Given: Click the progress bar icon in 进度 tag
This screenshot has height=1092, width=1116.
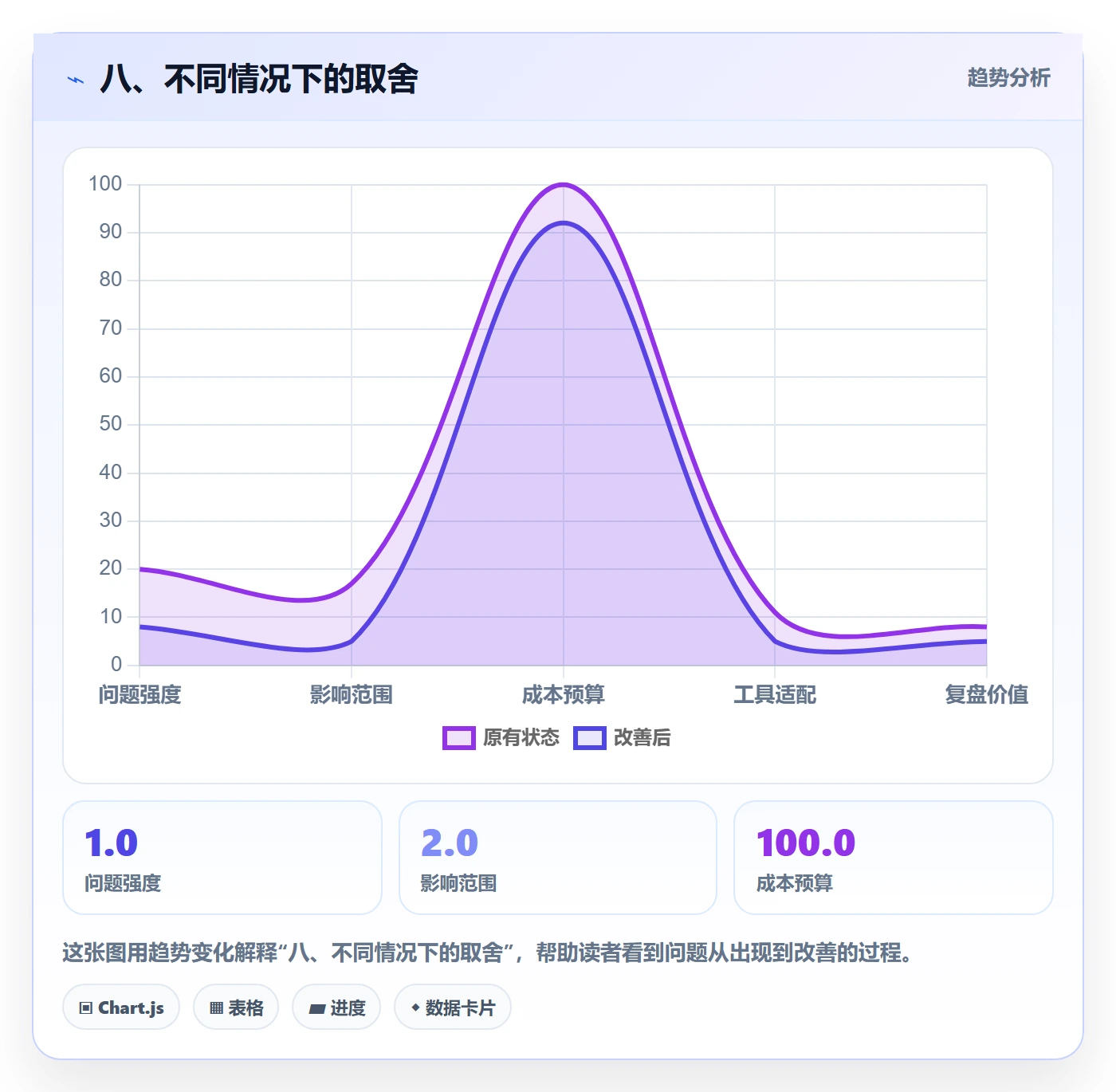Looking at the screenshot, I should coord(316,1009).
